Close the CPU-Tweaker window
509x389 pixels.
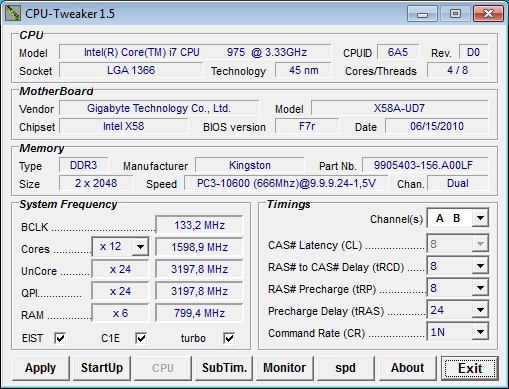click(488, 14)
